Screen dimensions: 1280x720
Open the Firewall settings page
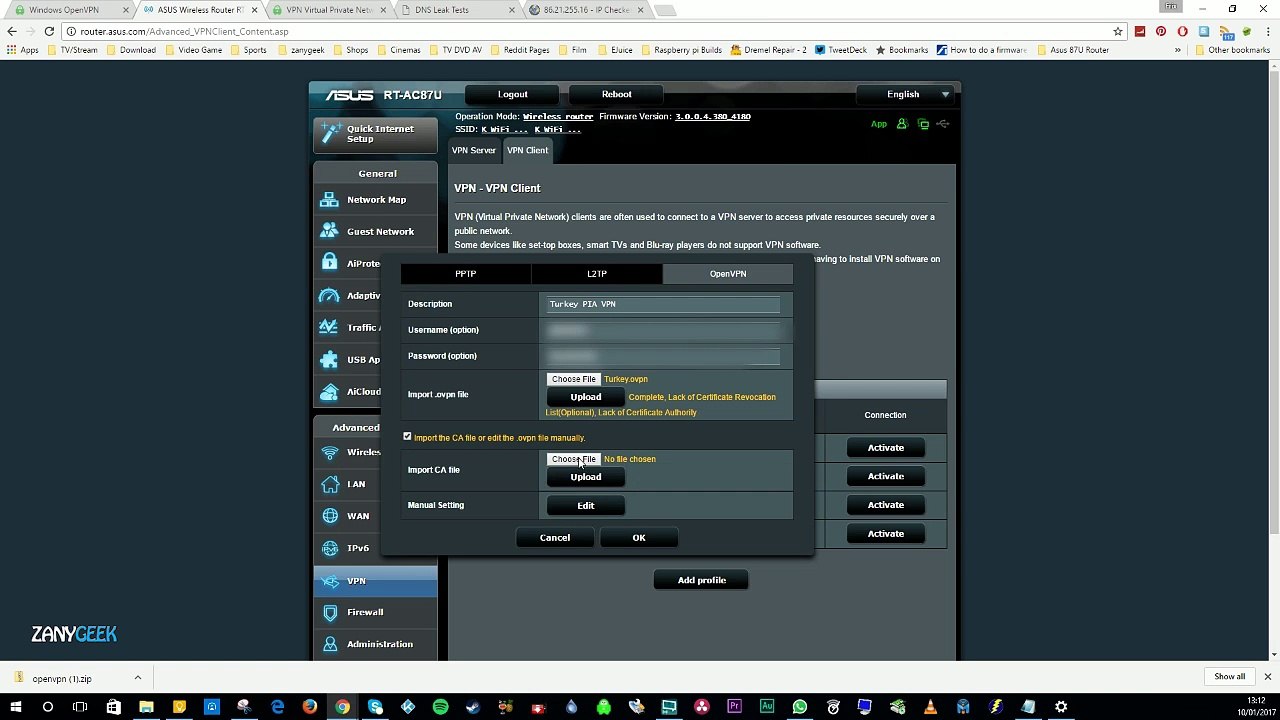375,612
